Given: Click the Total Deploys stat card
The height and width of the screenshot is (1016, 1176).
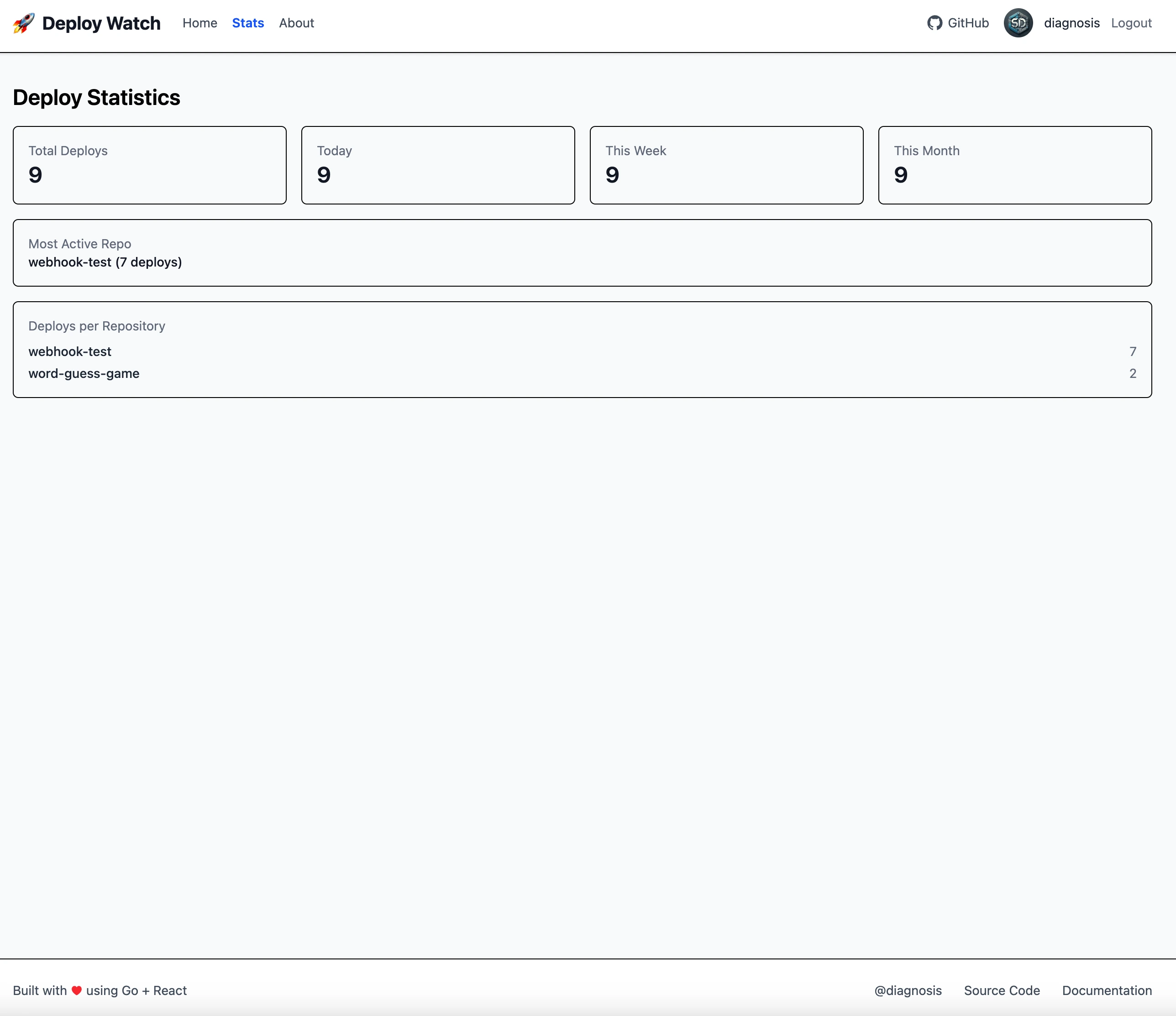Looking at the screenshot, I should click(x=149, y=165).
